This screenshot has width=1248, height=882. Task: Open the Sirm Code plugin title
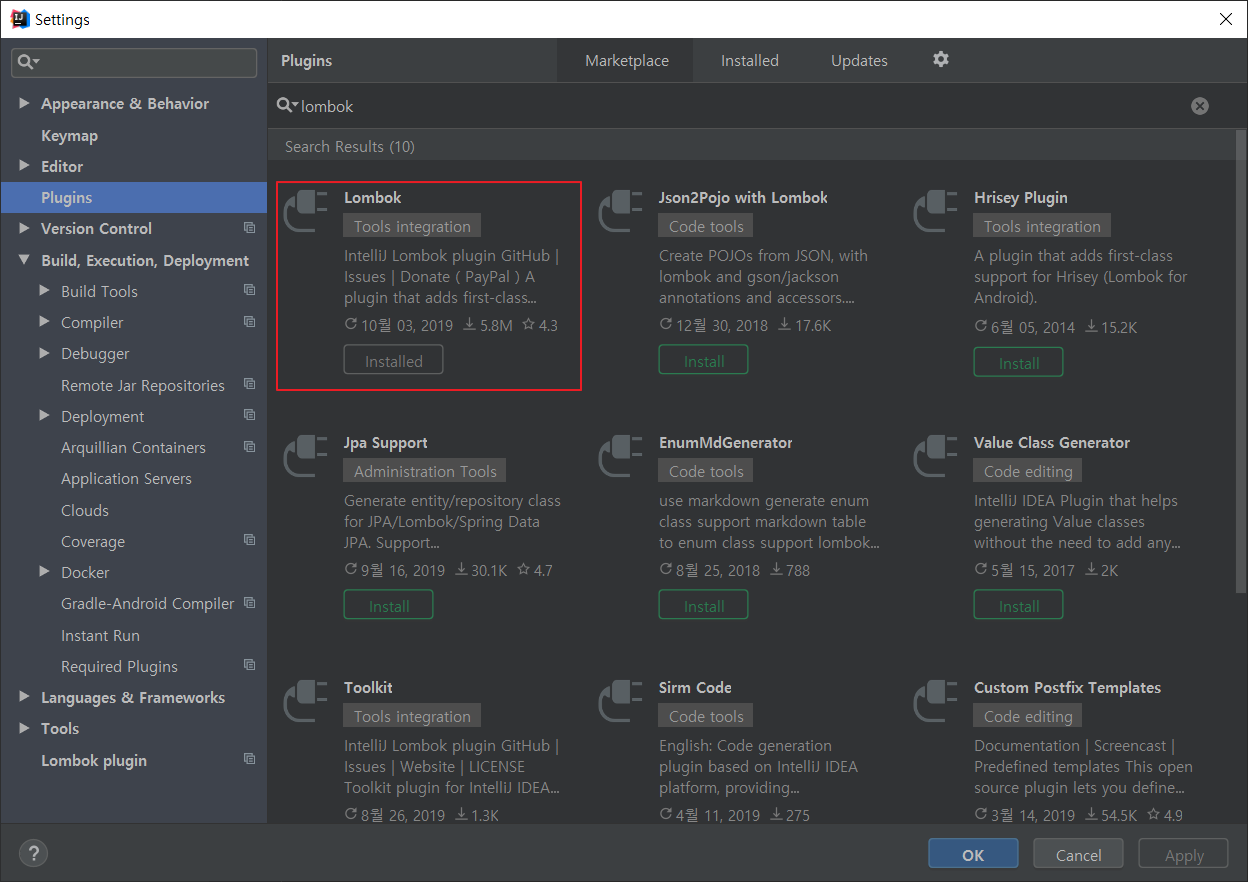[695, 687]
